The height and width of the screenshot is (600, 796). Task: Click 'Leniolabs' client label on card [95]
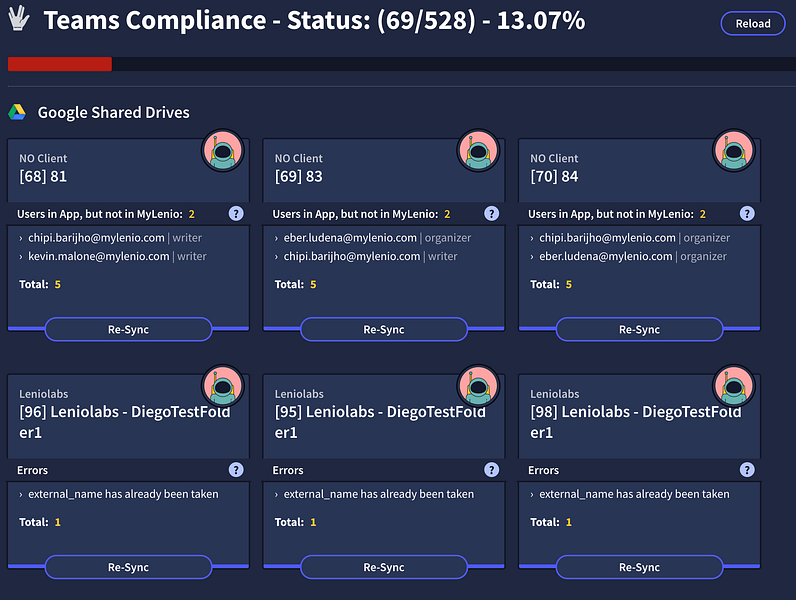pos(299,394)
